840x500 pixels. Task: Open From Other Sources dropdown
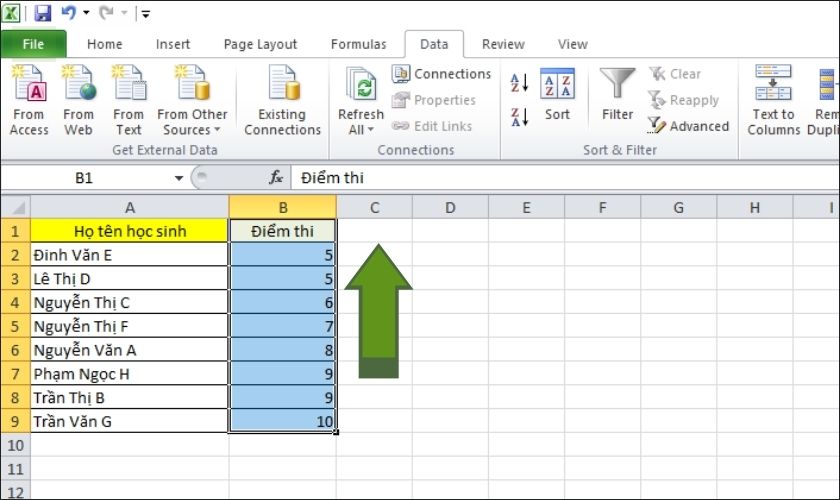click(x=192, y=100)
